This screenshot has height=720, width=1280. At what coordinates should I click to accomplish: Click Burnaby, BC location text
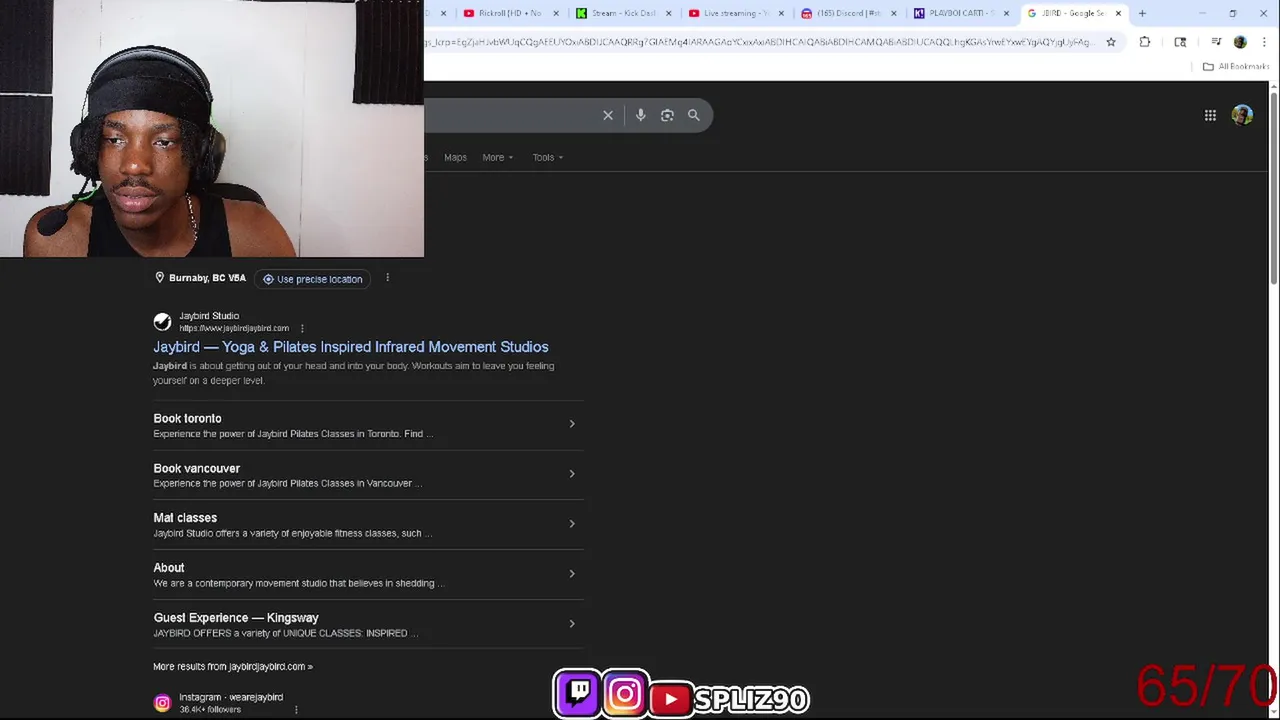click(x=207, y=278)
